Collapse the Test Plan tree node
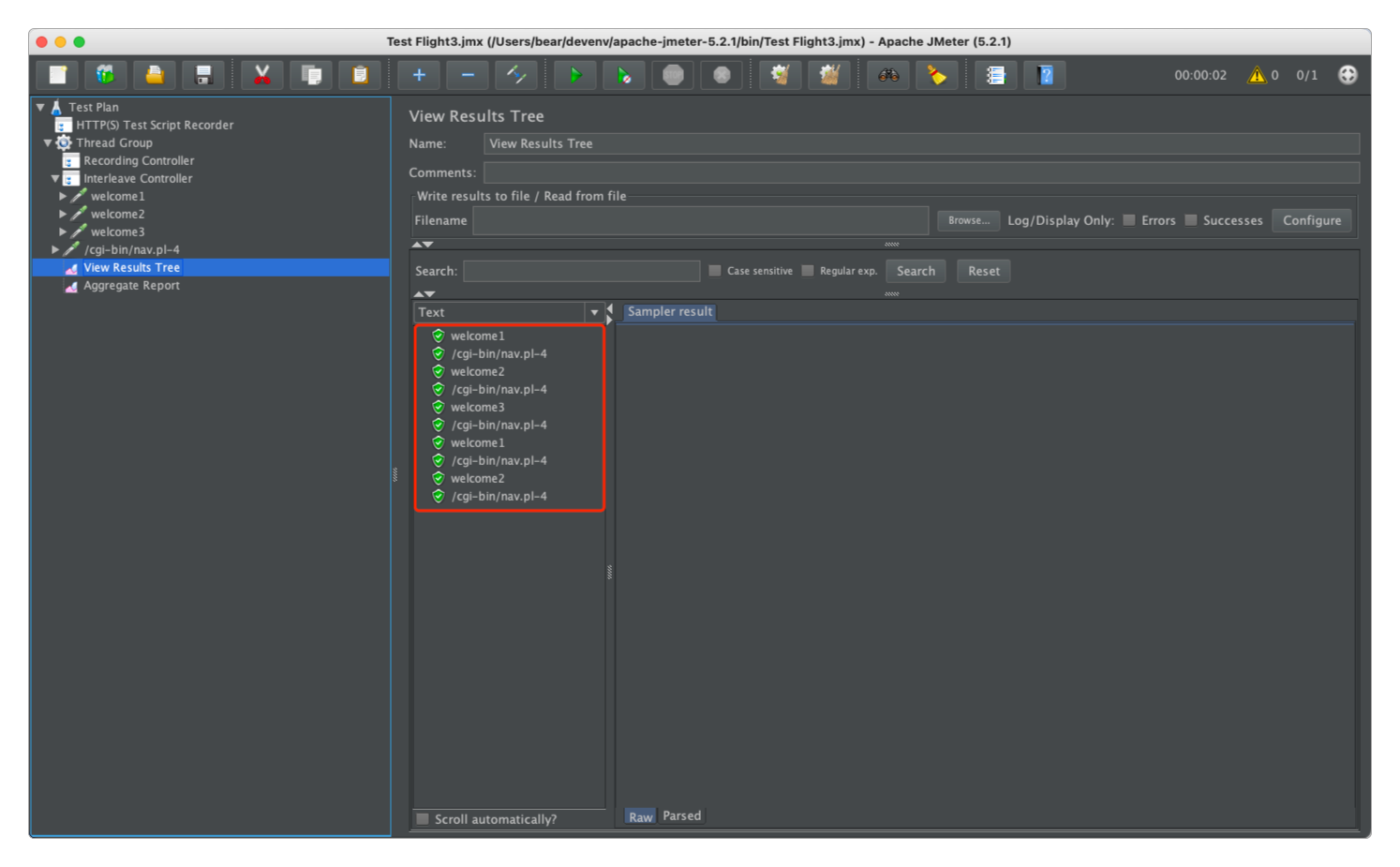Viewport: 1400px width, 867px height. [40, 107]
